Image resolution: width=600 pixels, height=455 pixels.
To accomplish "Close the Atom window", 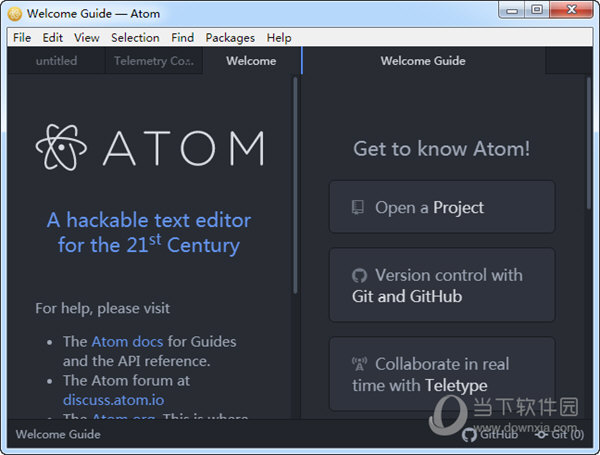I will [572, 10].
